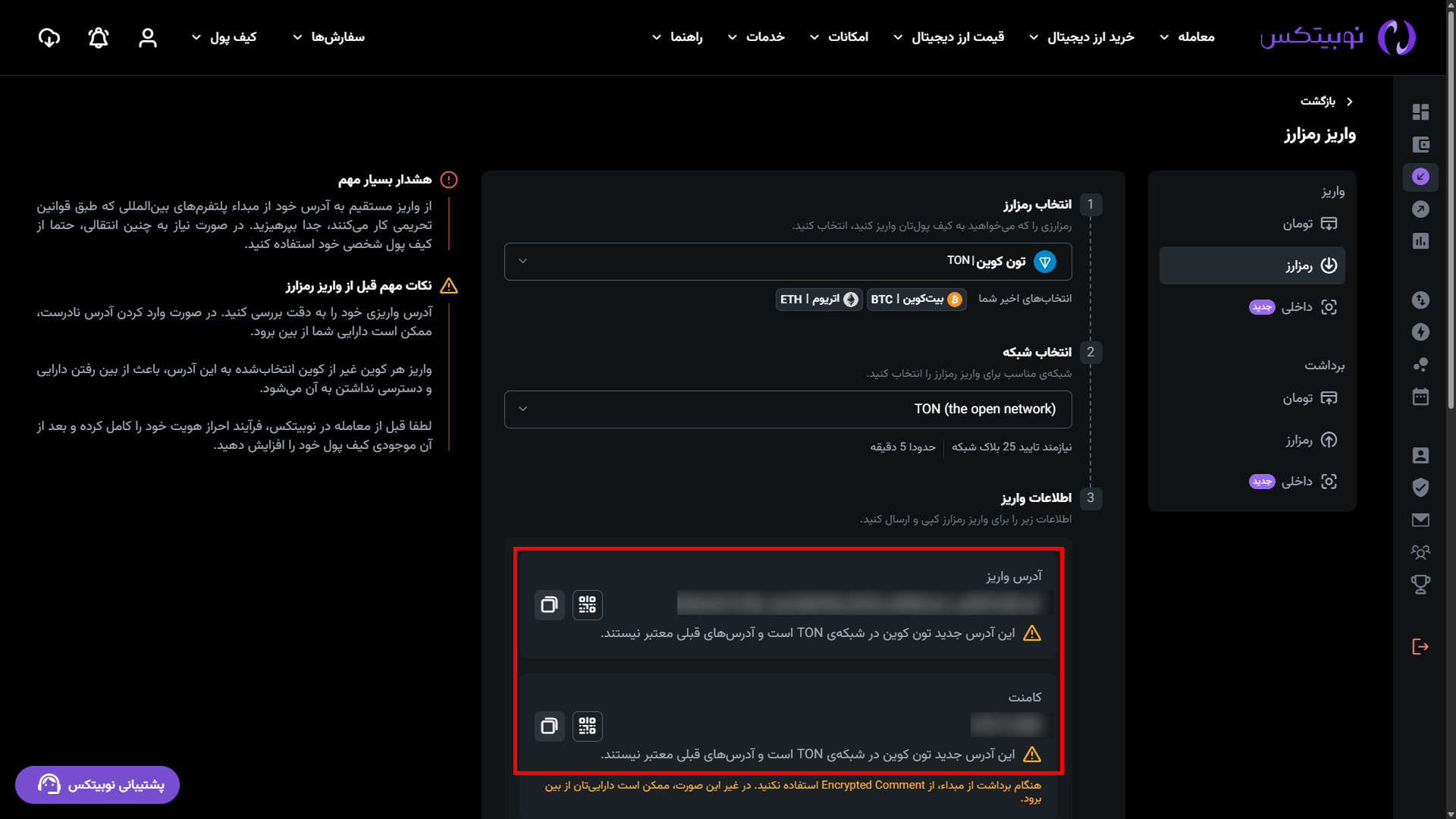Open the coin selector showing تون کوین TON
1456x819 pixels.
[788, 262]
